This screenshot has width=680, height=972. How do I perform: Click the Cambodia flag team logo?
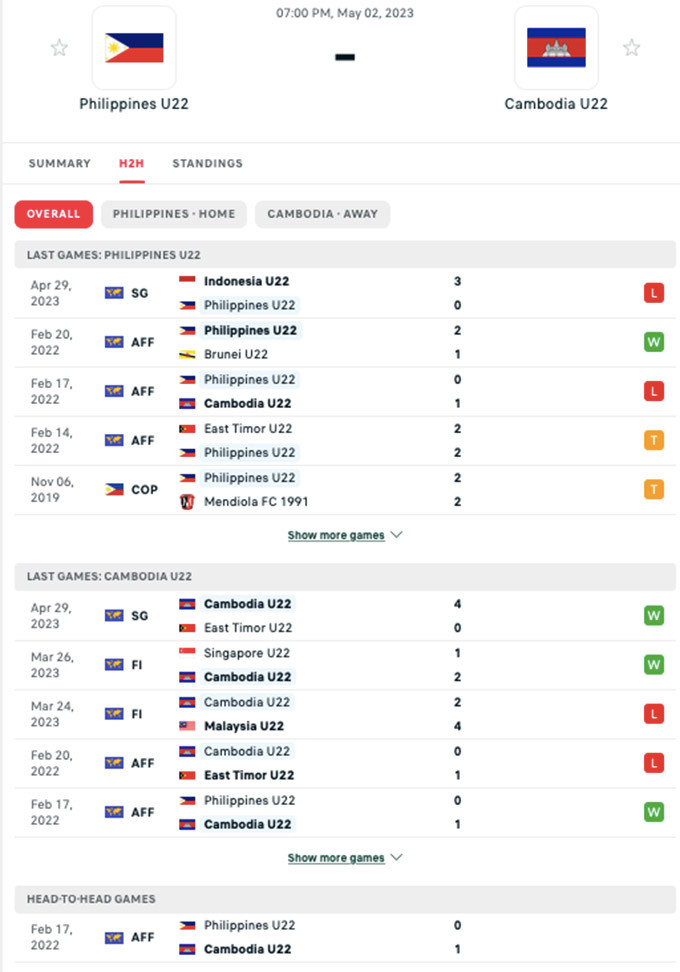coord(556,48)
